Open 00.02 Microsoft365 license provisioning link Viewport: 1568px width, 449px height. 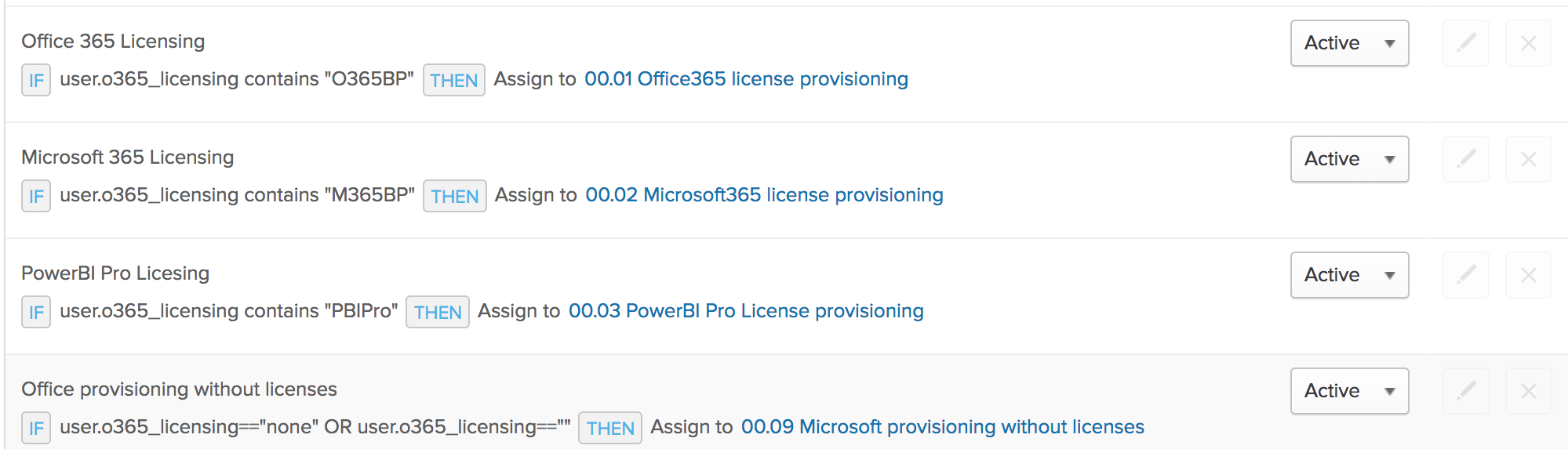coord(764,195)
